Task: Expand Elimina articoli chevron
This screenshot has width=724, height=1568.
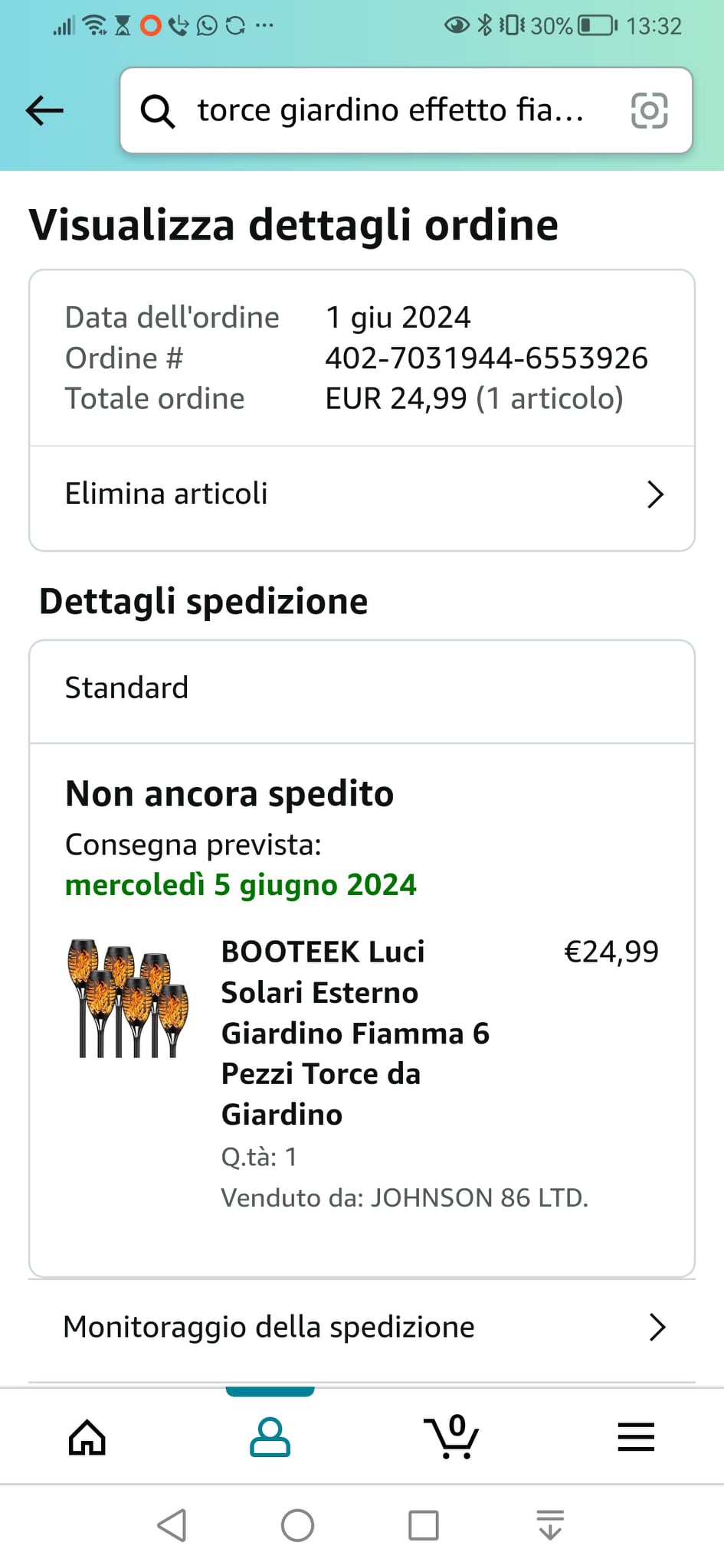Action: 655,495
